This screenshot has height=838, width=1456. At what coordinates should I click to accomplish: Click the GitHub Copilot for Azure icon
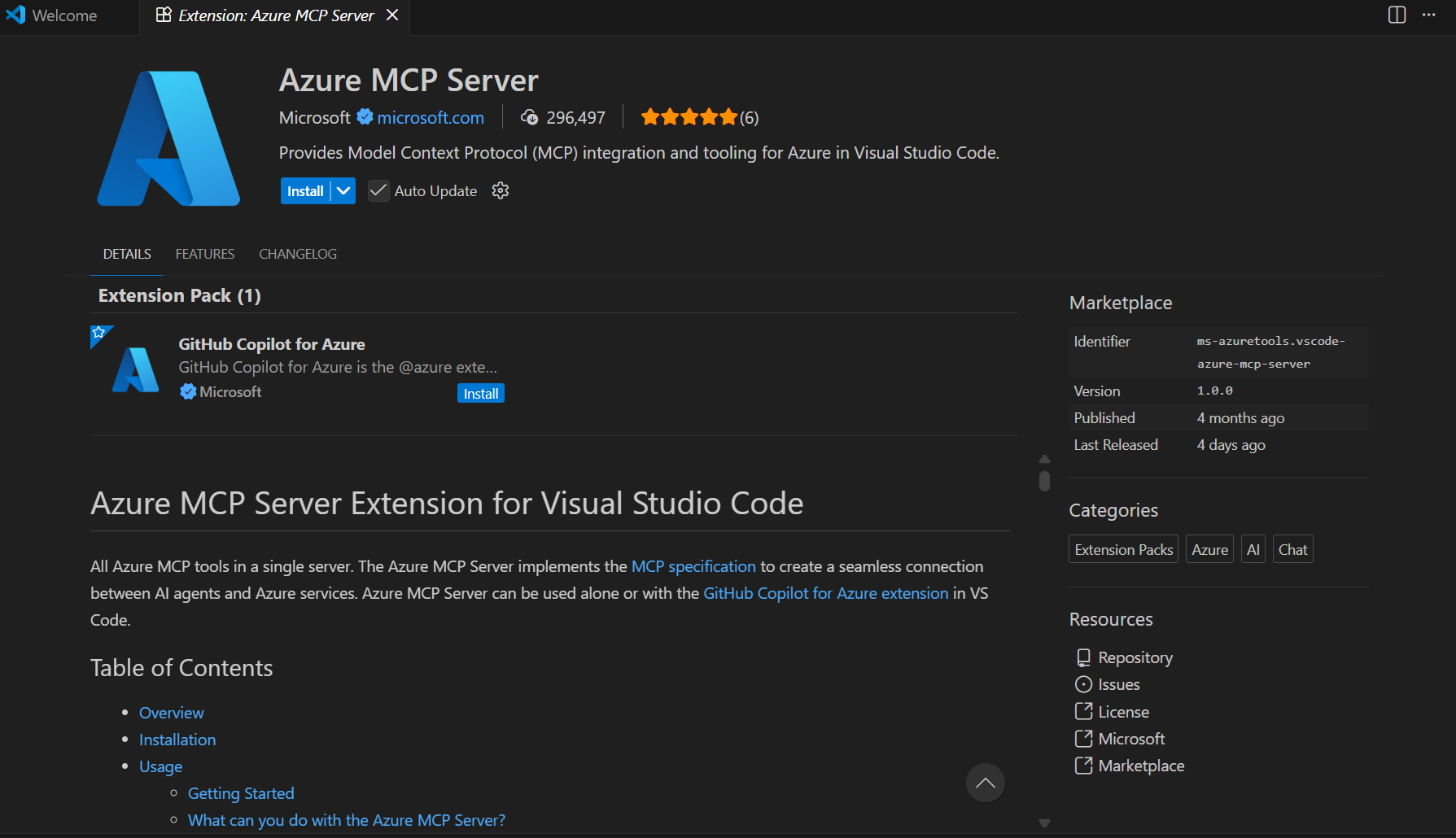pos(135,370)
